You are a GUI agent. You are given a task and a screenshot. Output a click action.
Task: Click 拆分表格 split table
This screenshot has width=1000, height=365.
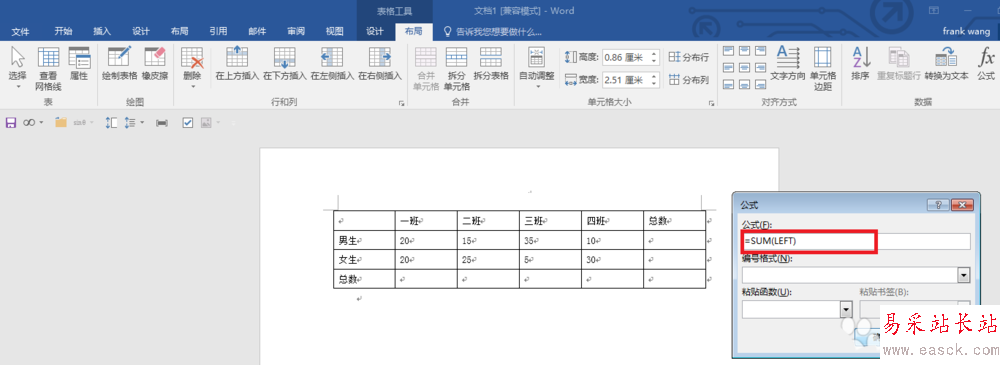point(491,64)
